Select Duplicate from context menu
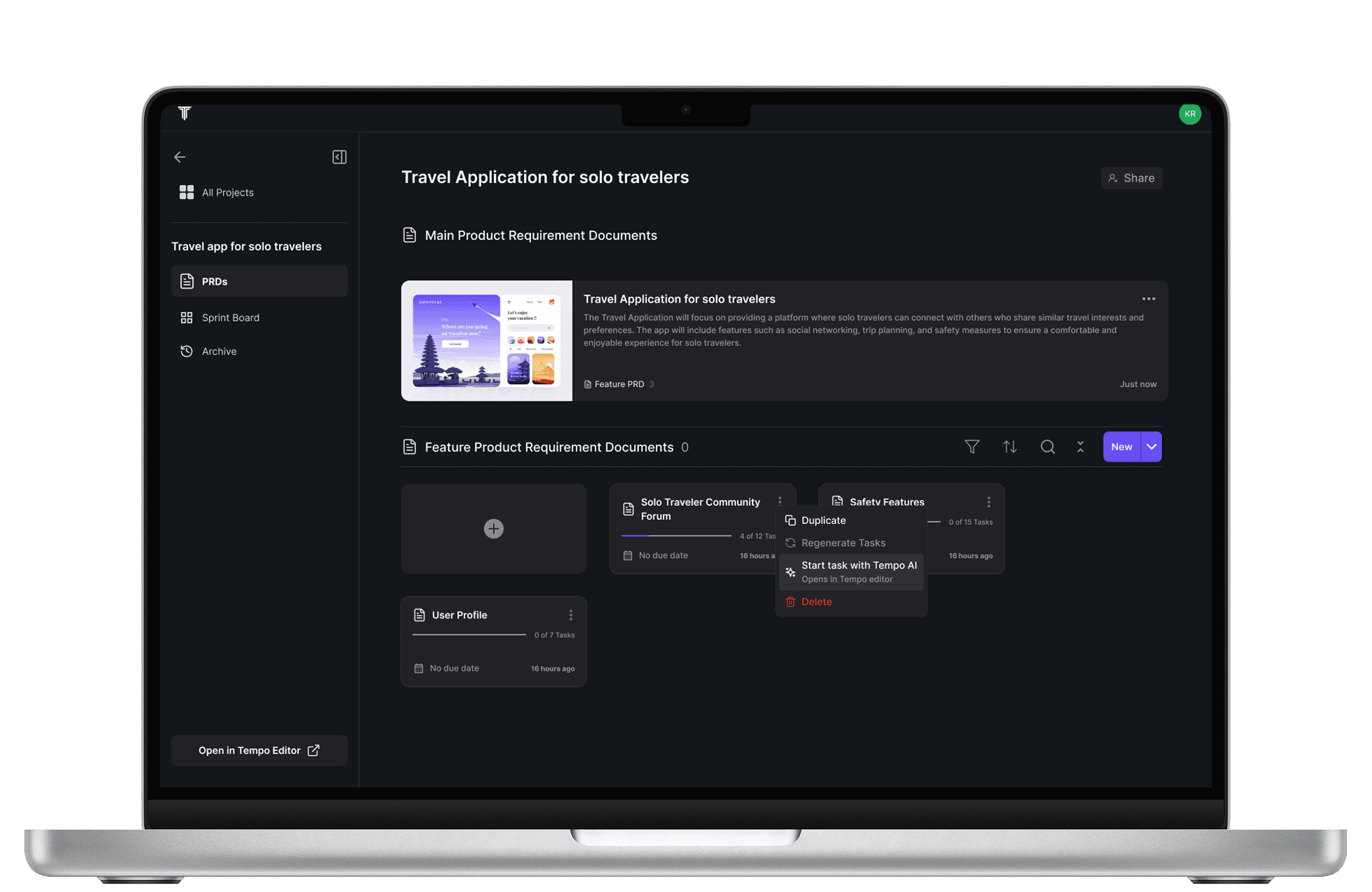Image resolution: width=1372 pixels, height=892 pixels. tap(824, 520)
